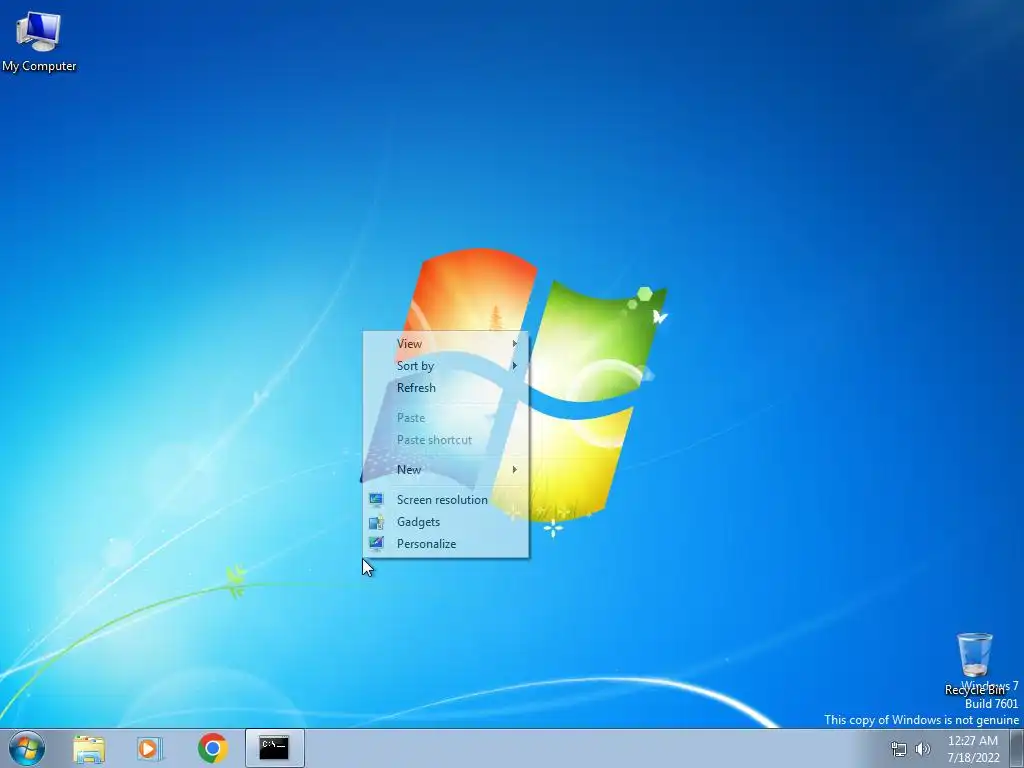
Task: Expand the View submenu arrow
Action: click(x=515, y=344)
